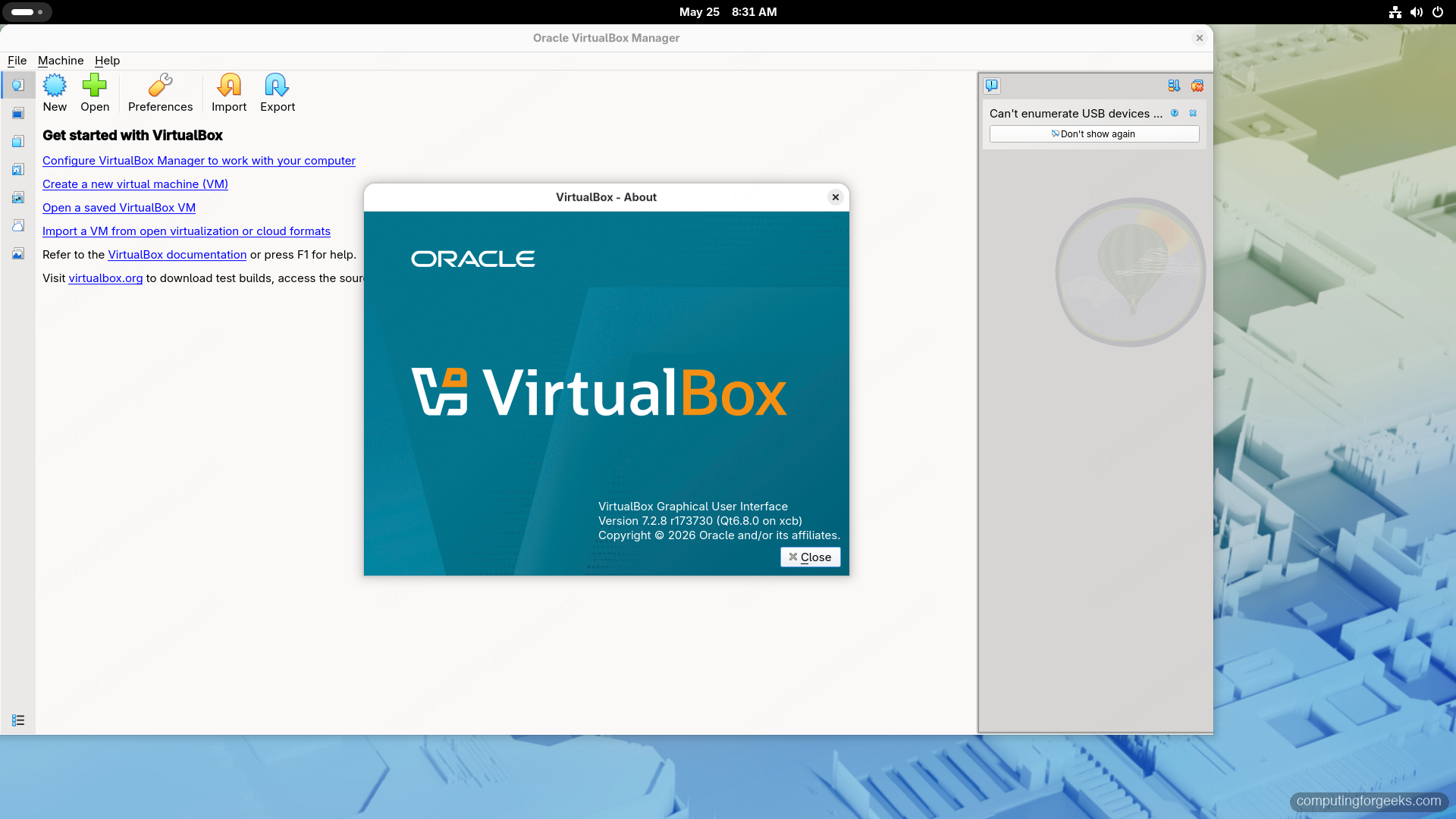Click Configure VirtualBox Manager link
1456x819 pixels.
[x=199, y=161]
